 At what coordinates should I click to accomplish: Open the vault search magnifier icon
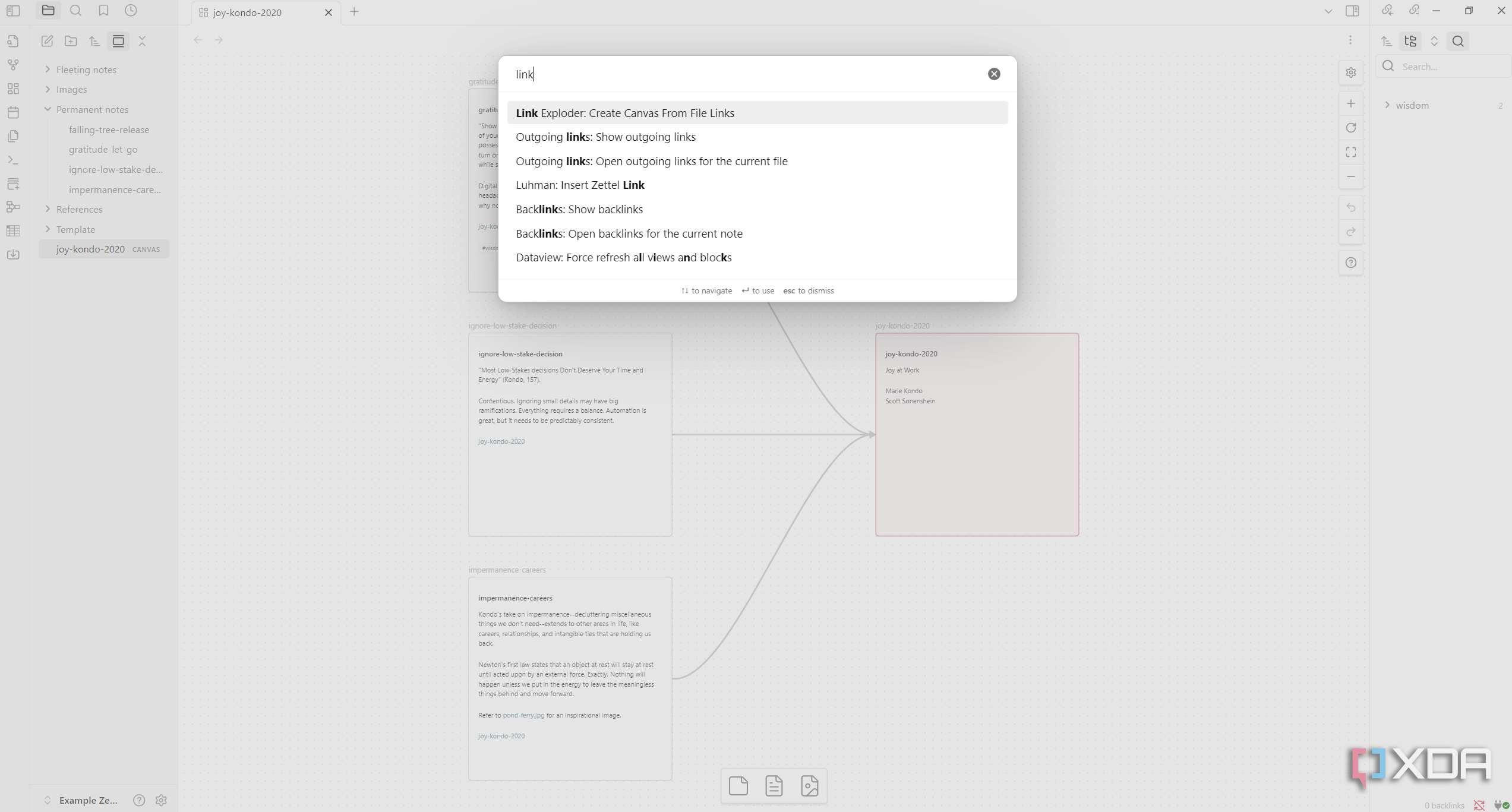tap(75, 11)
